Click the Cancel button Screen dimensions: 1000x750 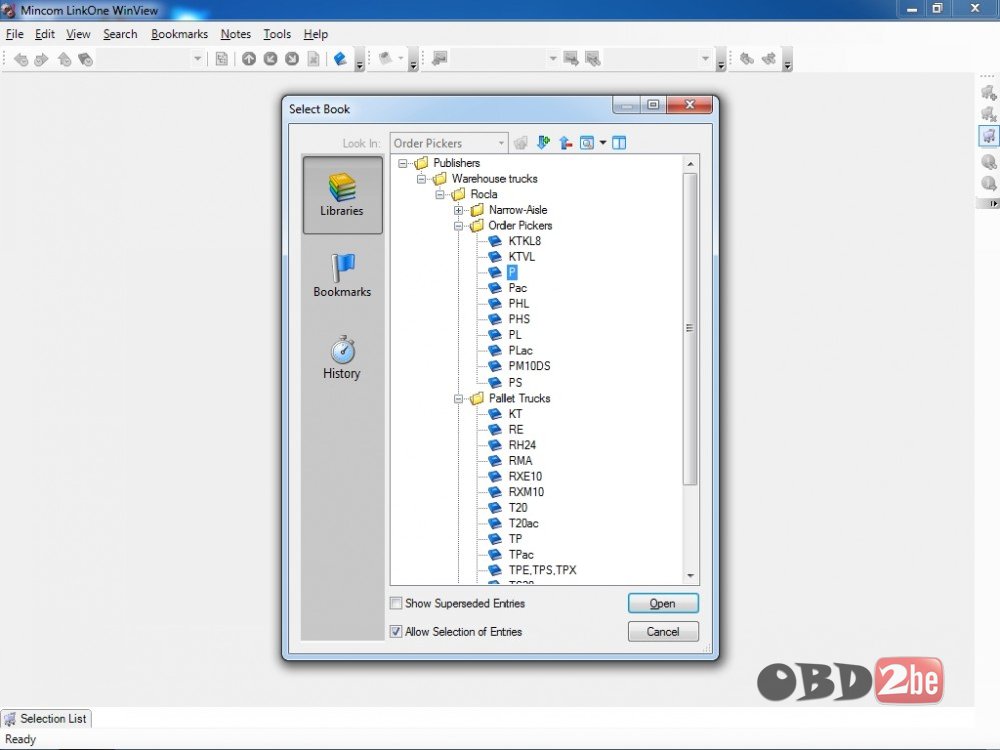[x=663, y=631]
